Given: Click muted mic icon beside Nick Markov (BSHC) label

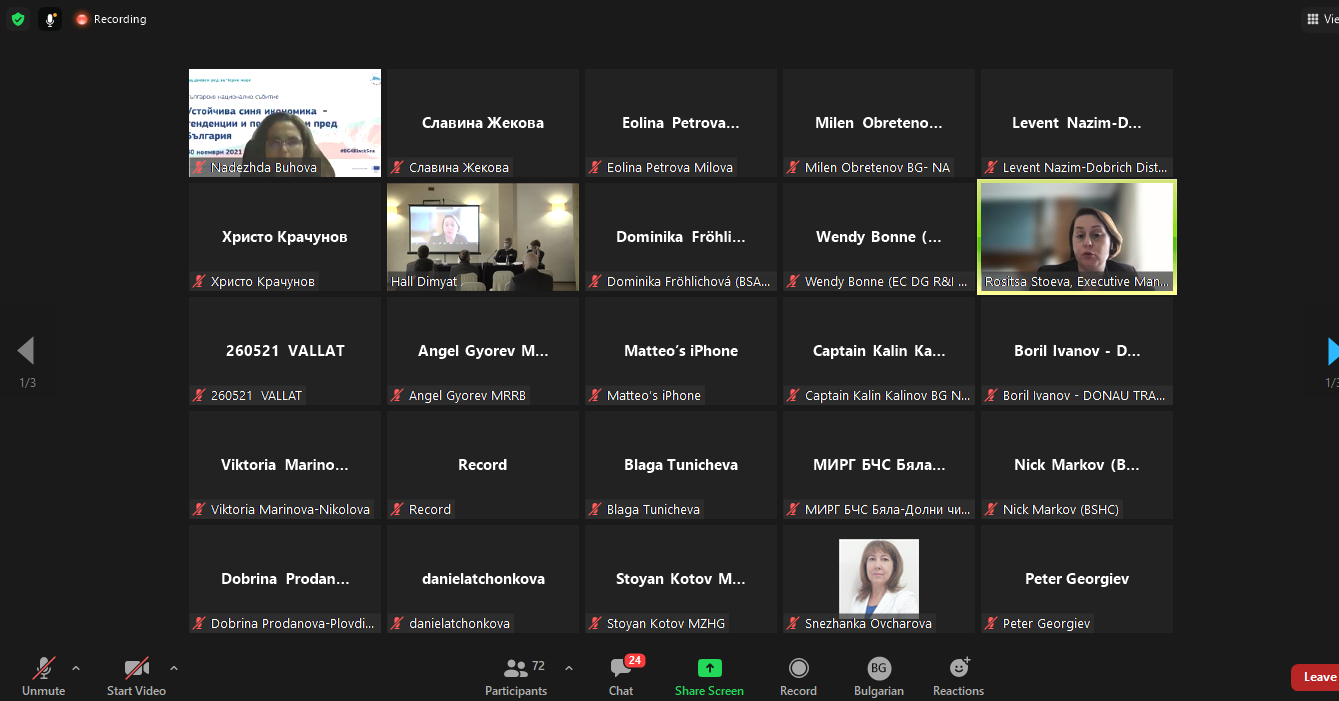Looking at the screenshot, I should point(991,509).
